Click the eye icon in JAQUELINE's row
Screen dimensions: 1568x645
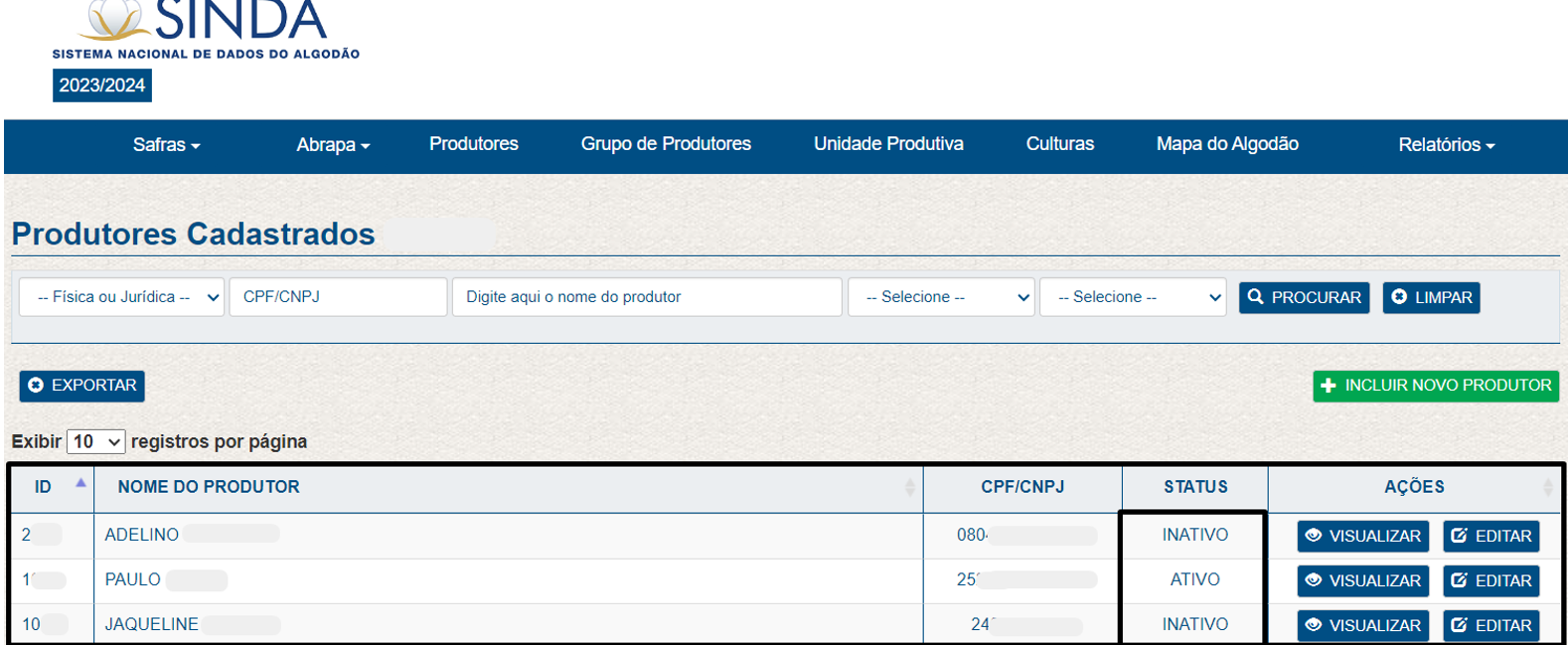coord(1314,625)
